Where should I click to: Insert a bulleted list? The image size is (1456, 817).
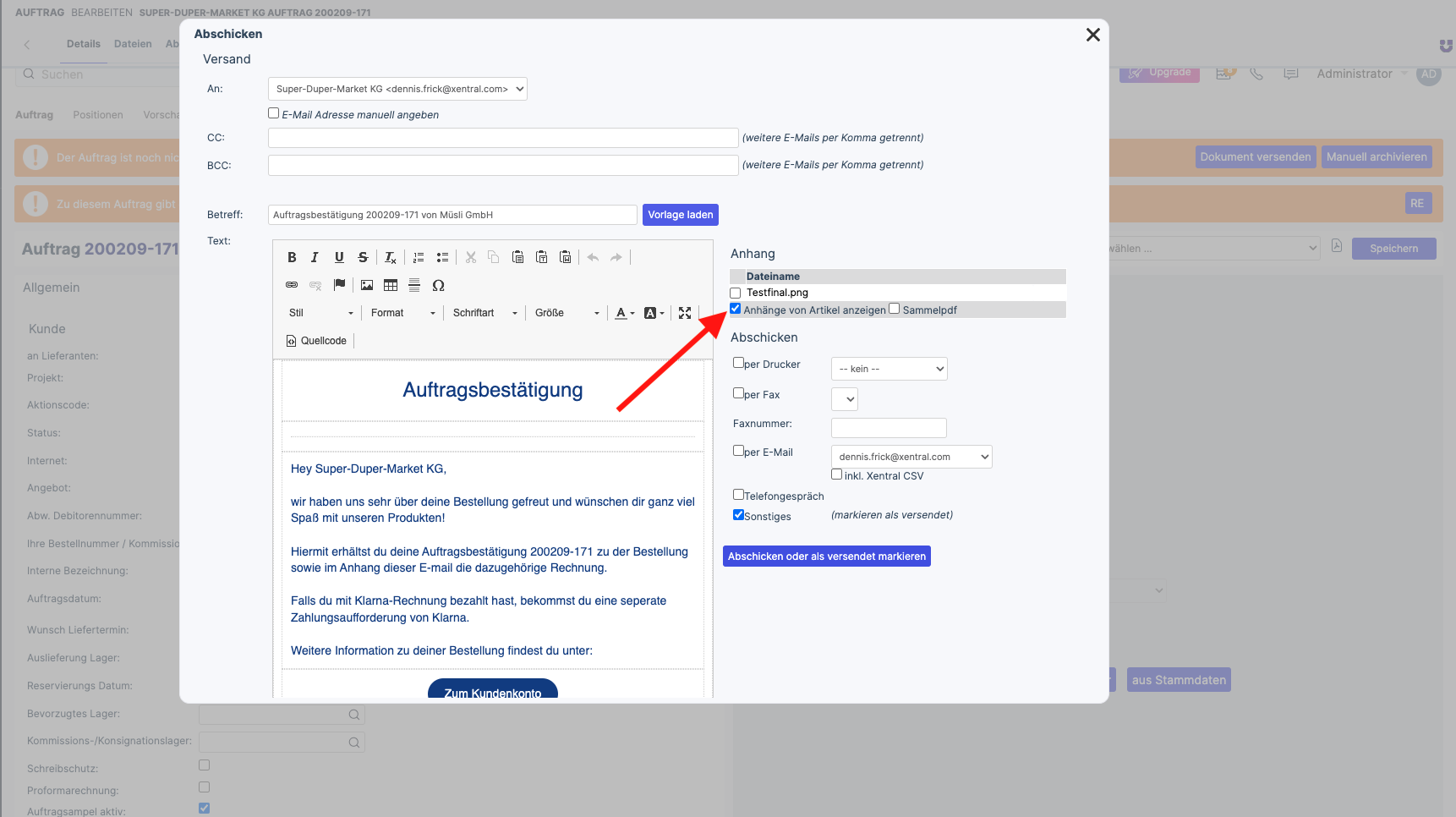click(442, 257)
